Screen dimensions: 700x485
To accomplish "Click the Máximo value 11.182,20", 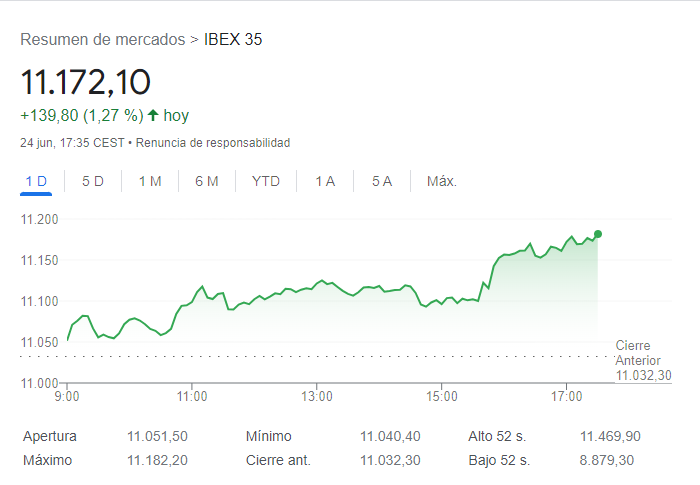I will coord(157,460).
